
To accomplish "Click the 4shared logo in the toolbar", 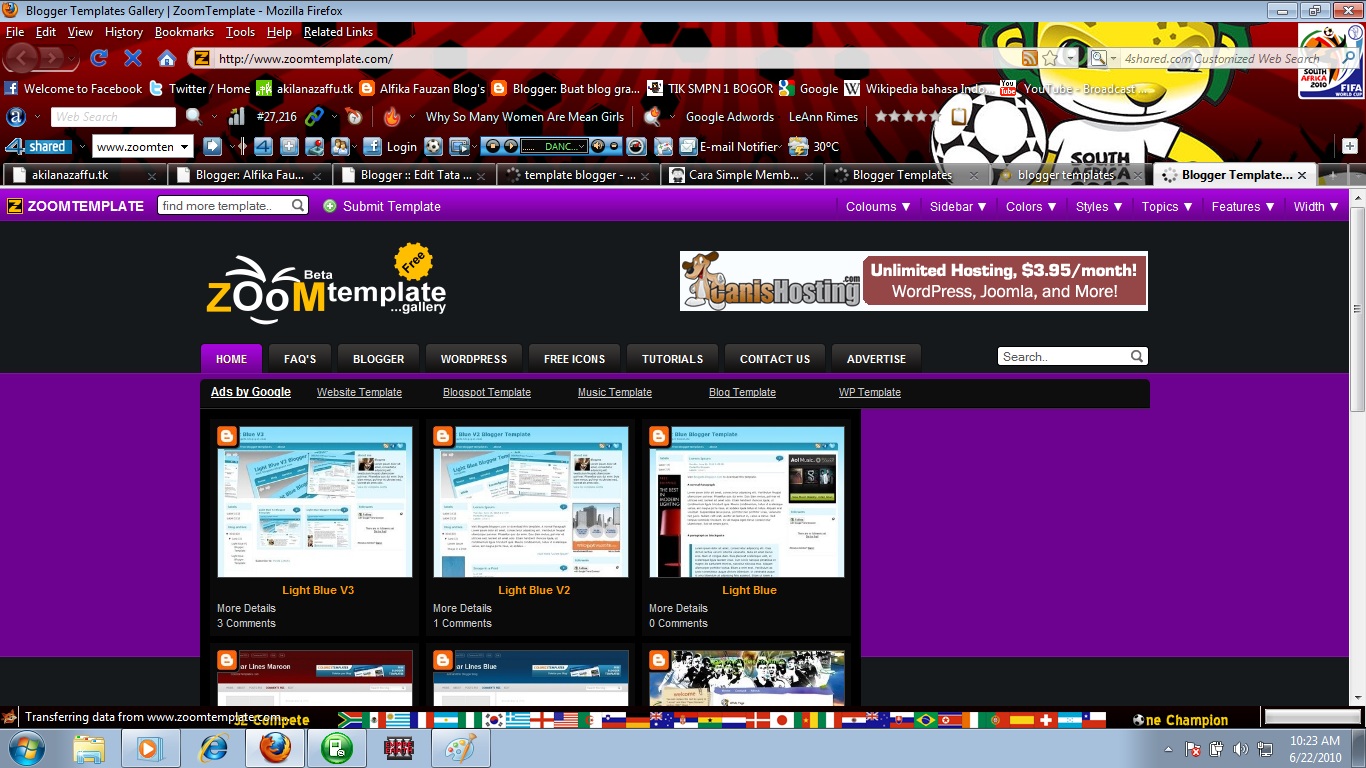I will point(36,147).
